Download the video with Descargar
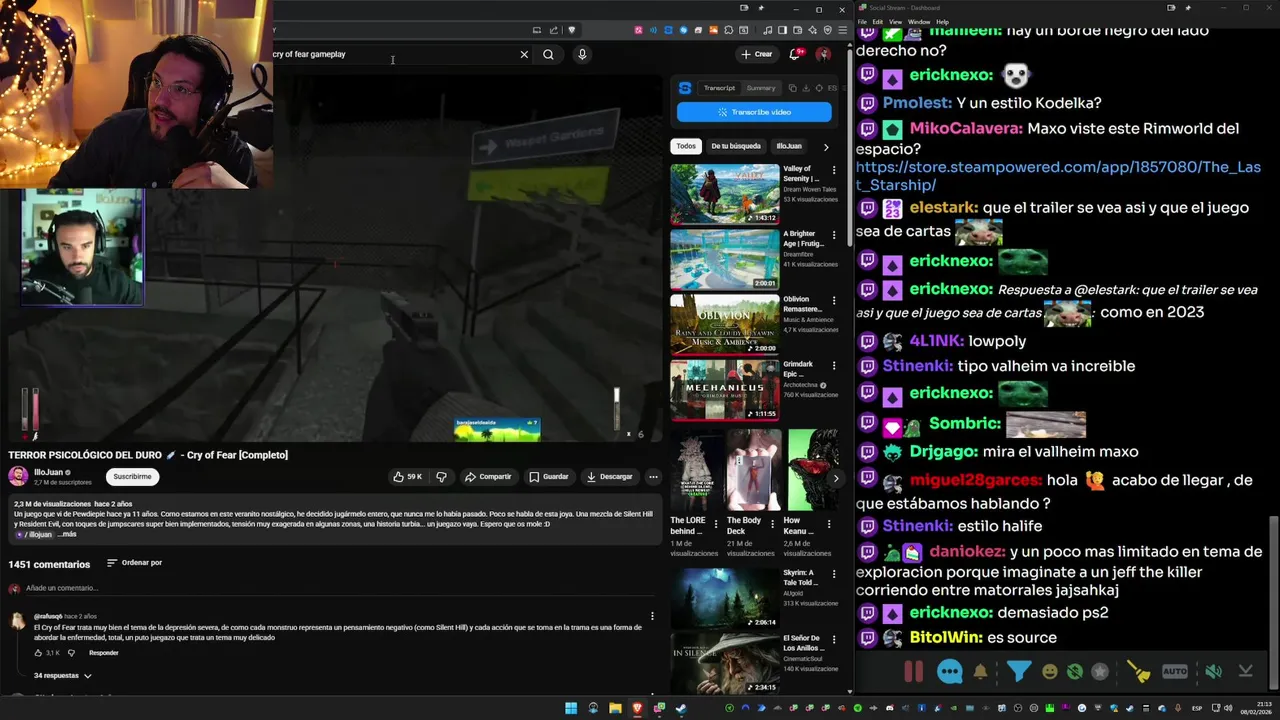This screenshot has width=1280, height=720. [x=610, y=477]
